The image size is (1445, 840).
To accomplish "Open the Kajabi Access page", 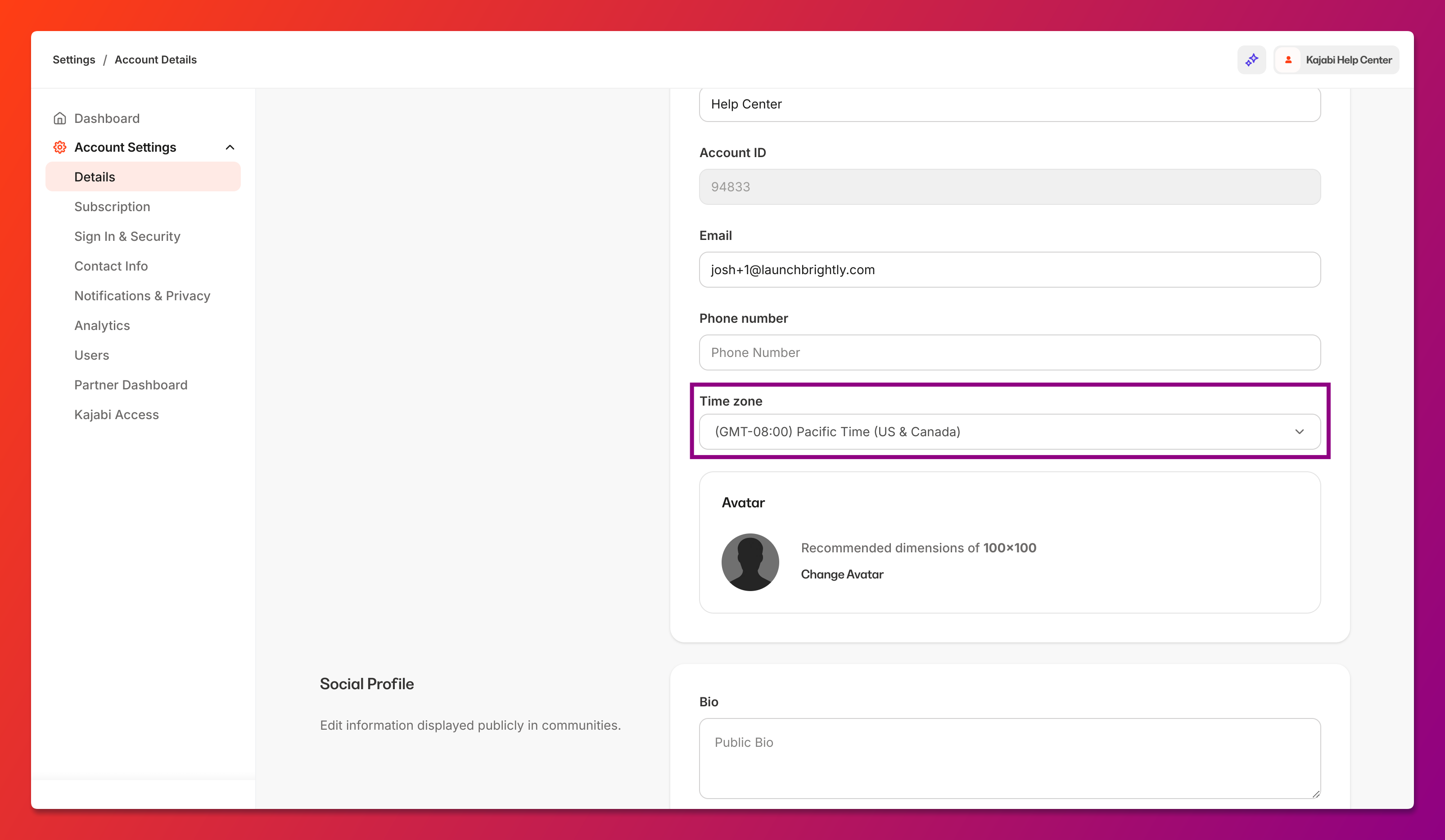I will click(117, 415).
